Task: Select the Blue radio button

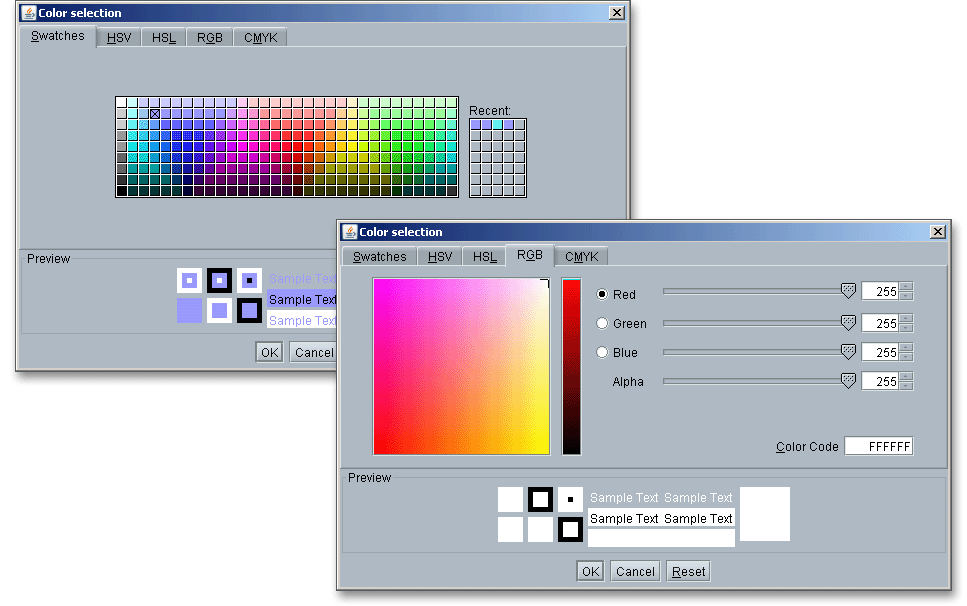Action: 602,352
